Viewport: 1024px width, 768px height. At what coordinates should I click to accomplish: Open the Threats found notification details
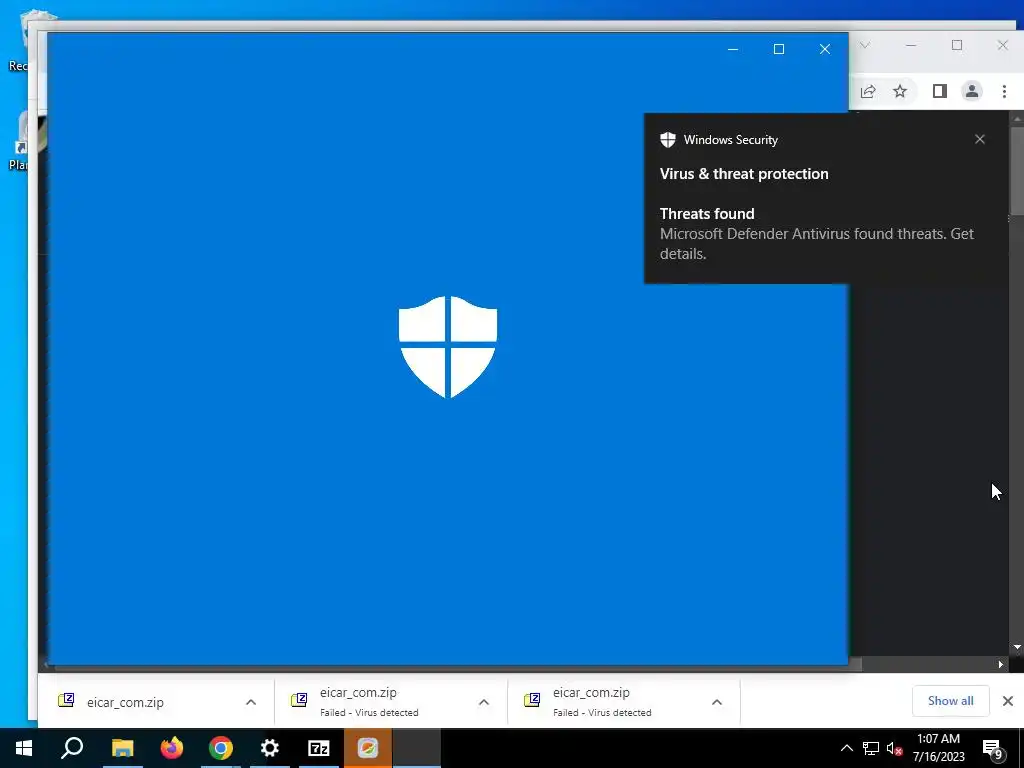click(x=816, y=233)
